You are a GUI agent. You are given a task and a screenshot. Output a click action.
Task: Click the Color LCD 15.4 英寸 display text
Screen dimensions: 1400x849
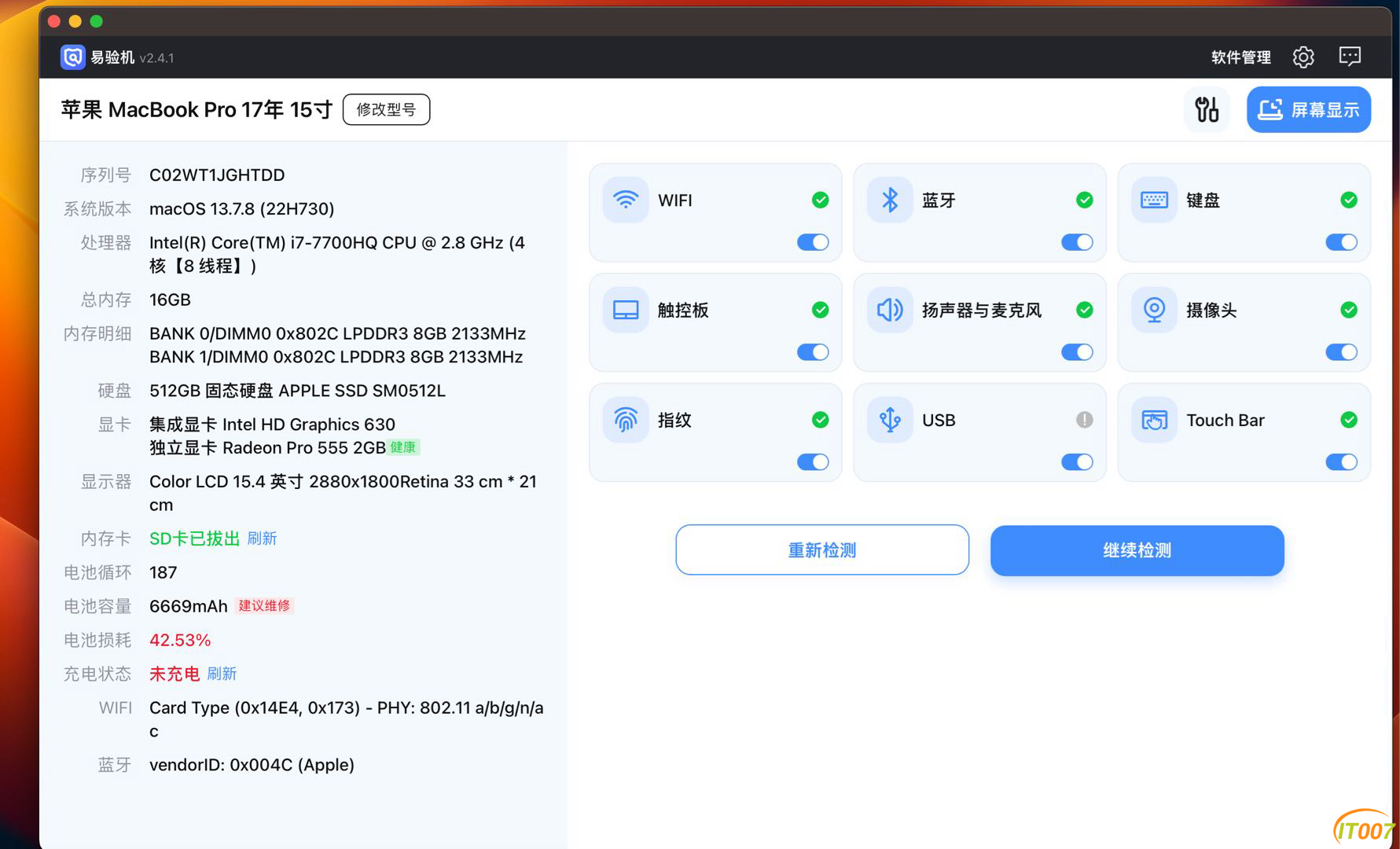click(343, 493)
